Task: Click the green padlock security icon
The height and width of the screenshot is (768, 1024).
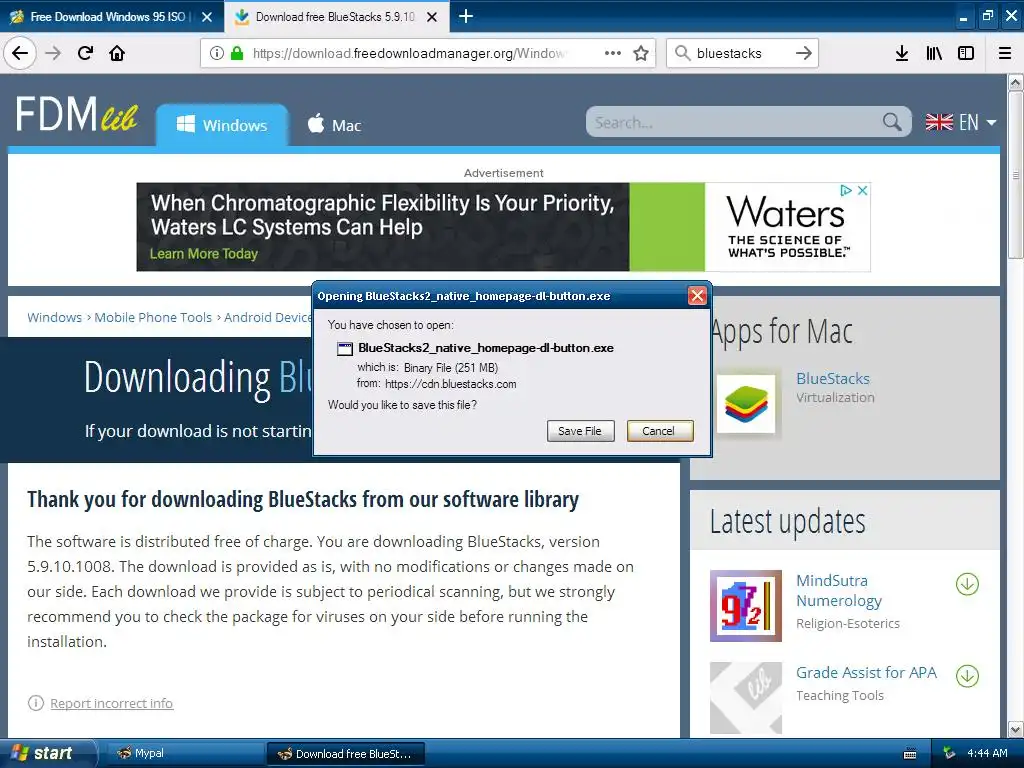Action: 236,53
